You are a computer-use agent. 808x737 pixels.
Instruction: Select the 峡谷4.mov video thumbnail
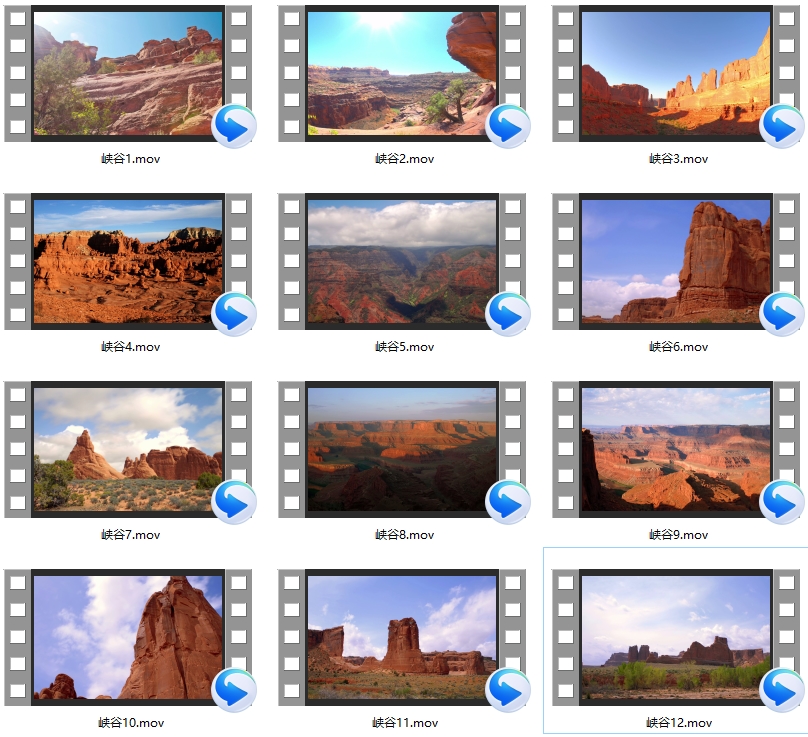[128, 262]
